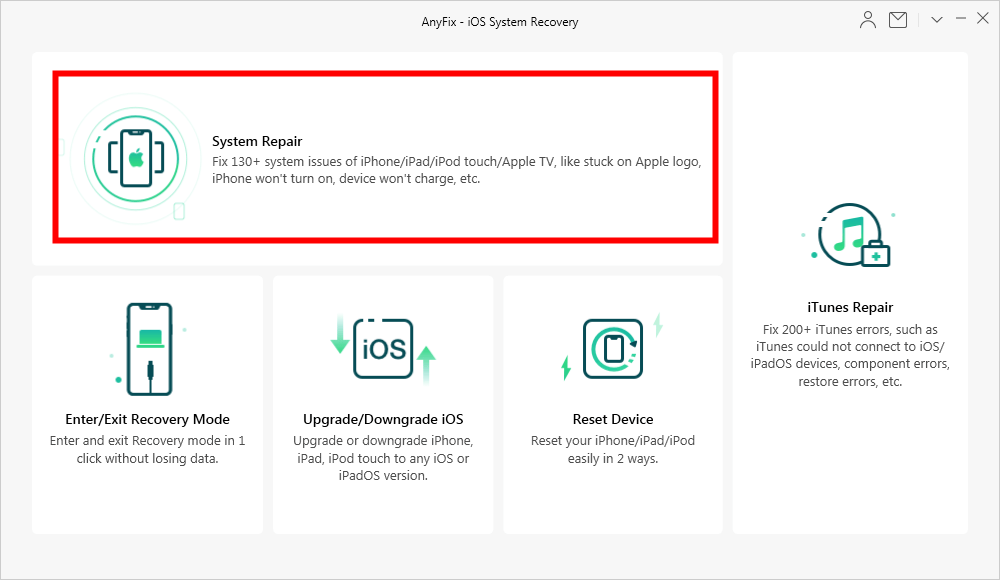
Task: Click the iTunes Repair description text
Action: tap(850, 355)
